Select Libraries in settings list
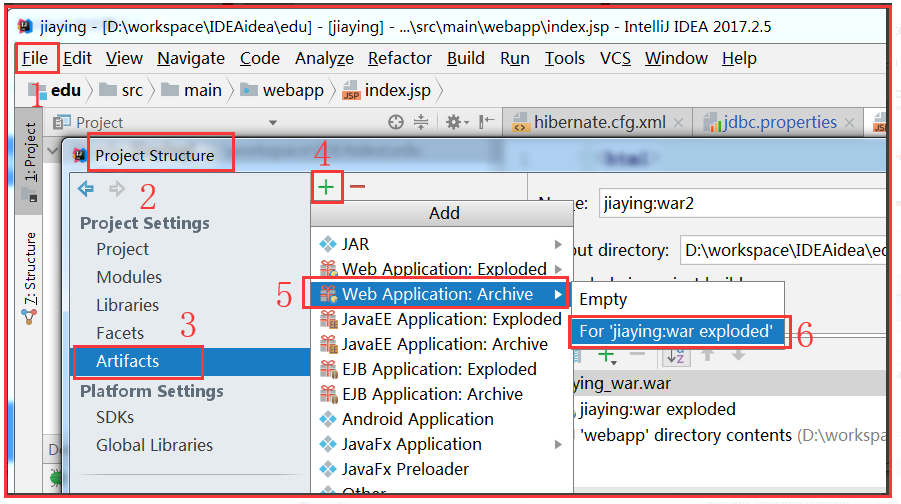 (x=128, y=305)
